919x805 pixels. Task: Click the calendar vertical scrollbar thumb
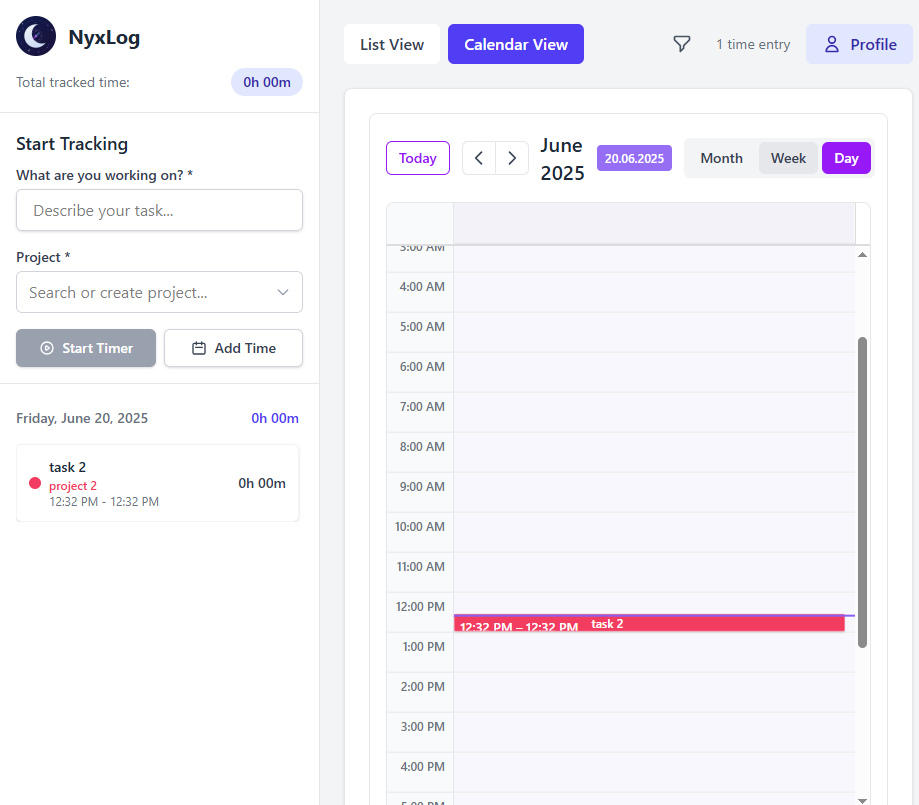click(x=862, y=492)
